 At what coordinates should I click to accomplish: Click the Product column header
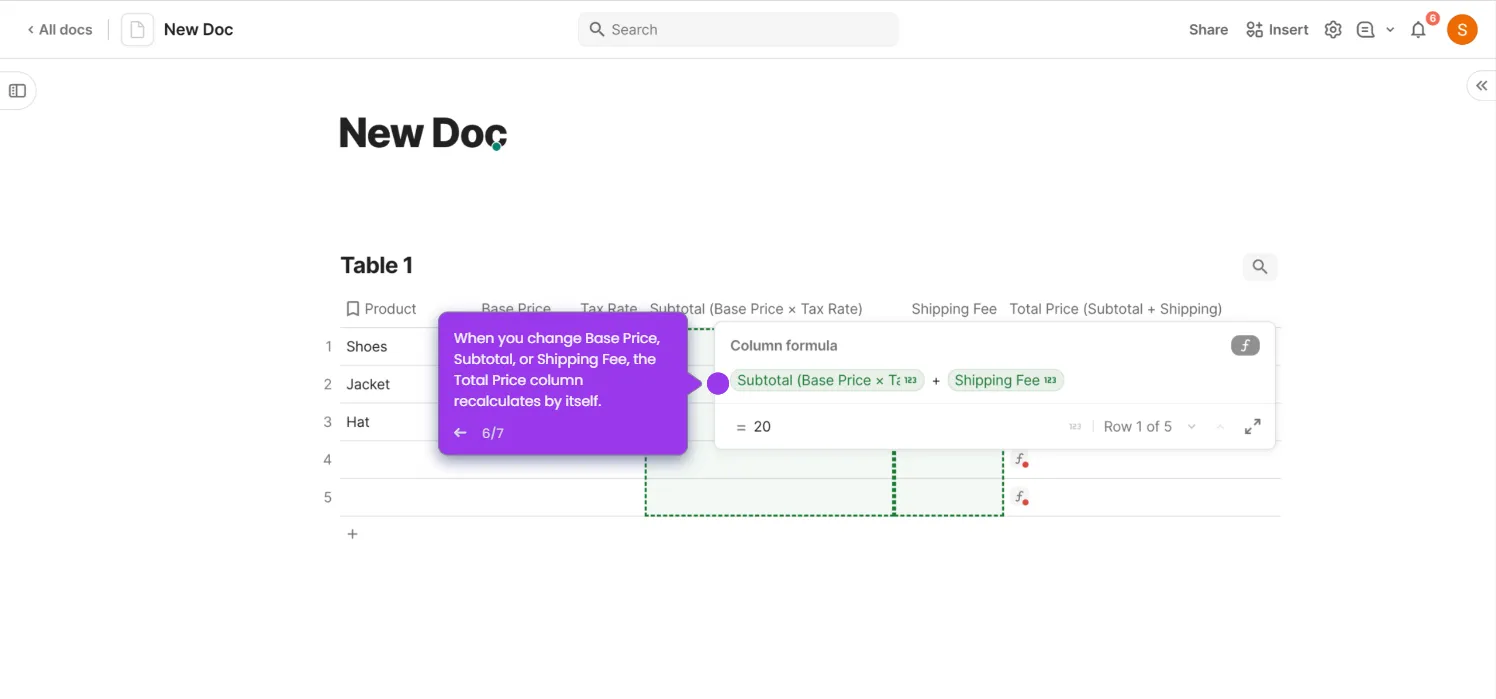381,309
